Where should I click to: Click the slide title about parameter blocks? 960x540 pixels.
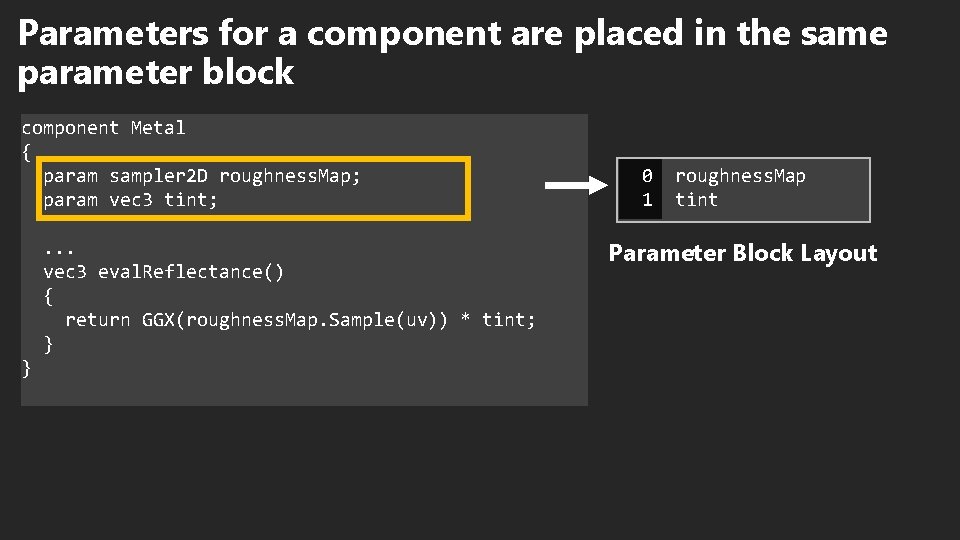pyautogui.click(x=452, y=53)
